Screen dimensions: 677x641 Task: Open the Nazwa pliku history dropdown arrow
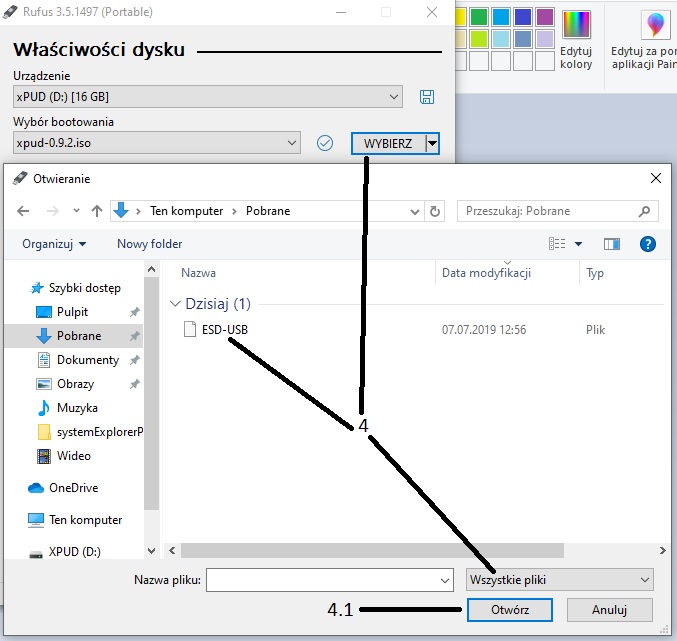[x=445, y=580]
